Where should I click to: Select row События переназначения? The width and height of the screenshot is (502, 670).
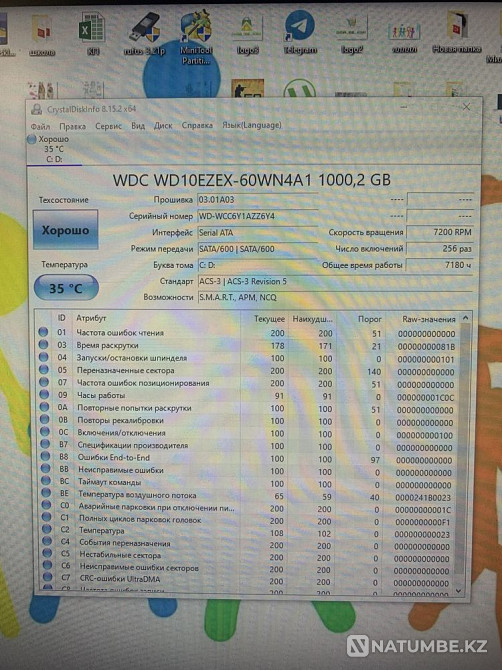[248, 544]
